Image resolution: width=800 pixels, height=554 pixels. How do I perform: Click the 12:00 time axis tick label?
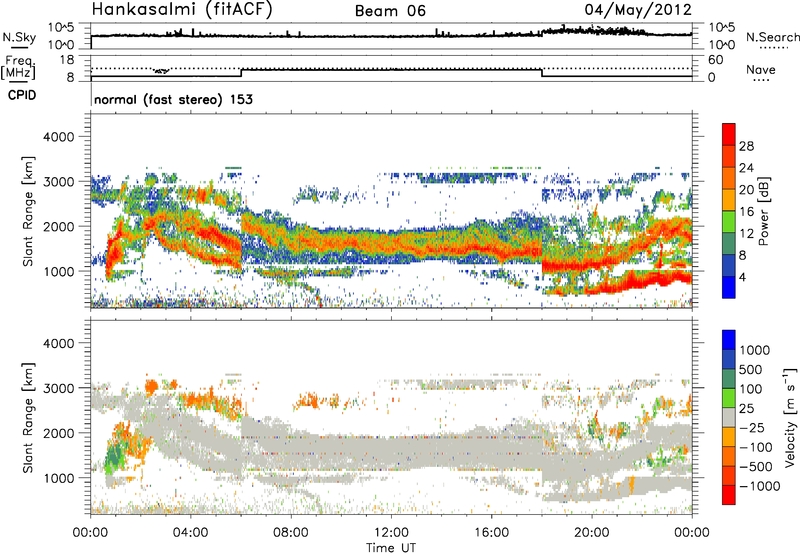pos(391,533)
